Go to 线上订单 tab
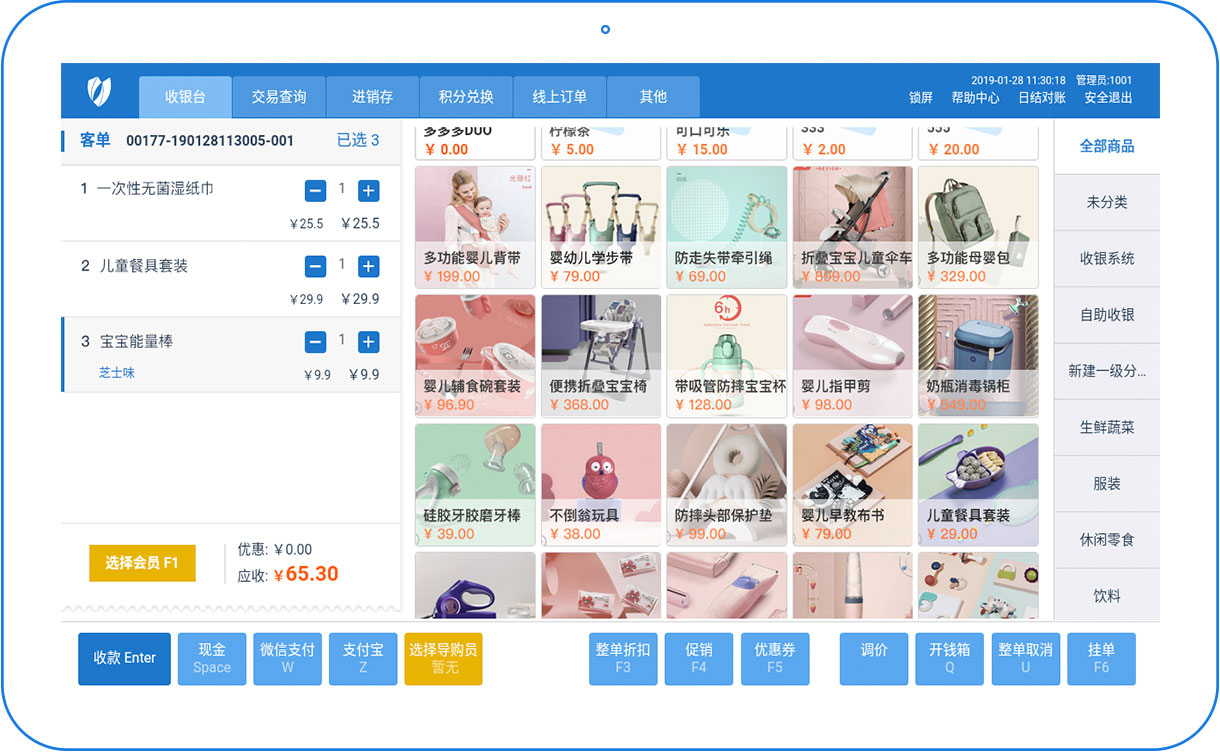 [x=559, y=97]
